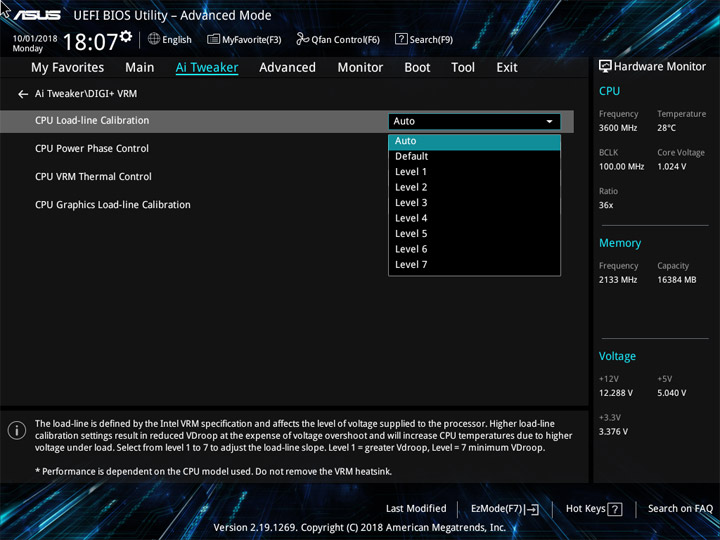Select Level 1 load-line option
The image size is (720, 540).
(x=474, y=172)
